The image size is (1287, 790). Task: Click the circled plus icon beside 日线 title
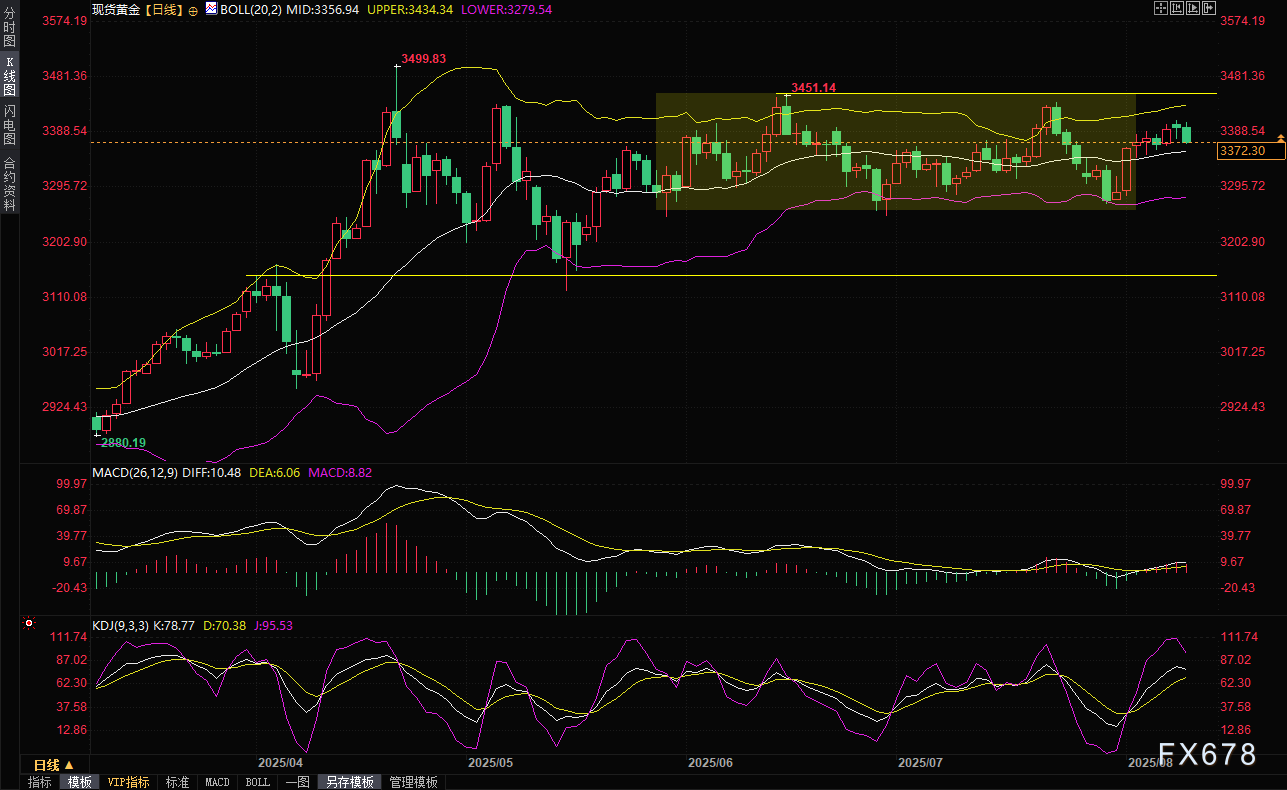tap(193, 9)
